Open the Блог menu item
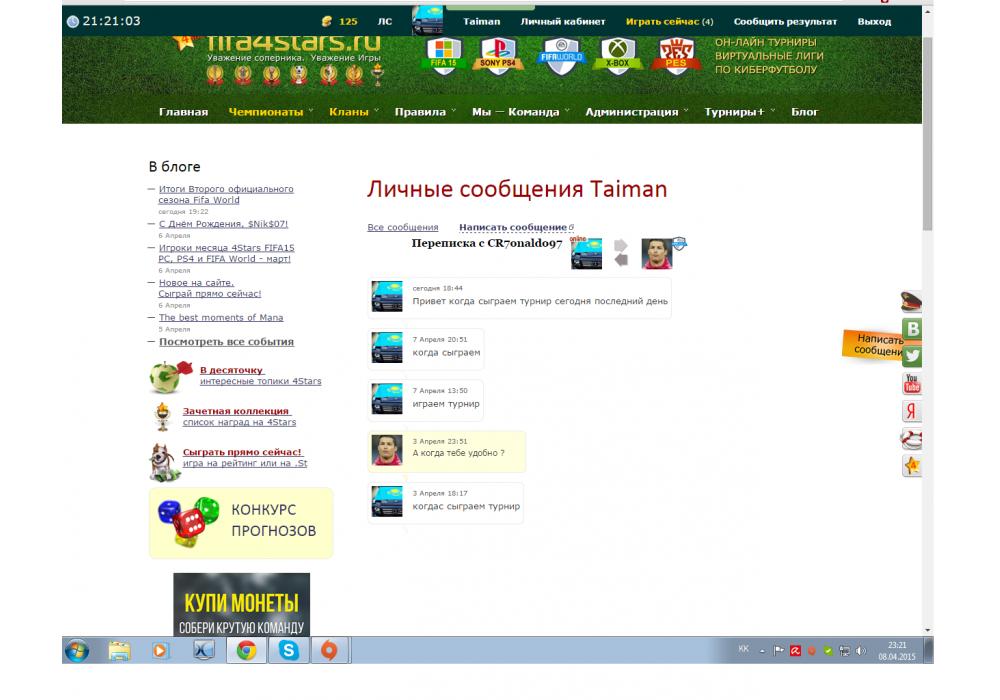Screen dimensions: 1000x700 pos(805,112)
